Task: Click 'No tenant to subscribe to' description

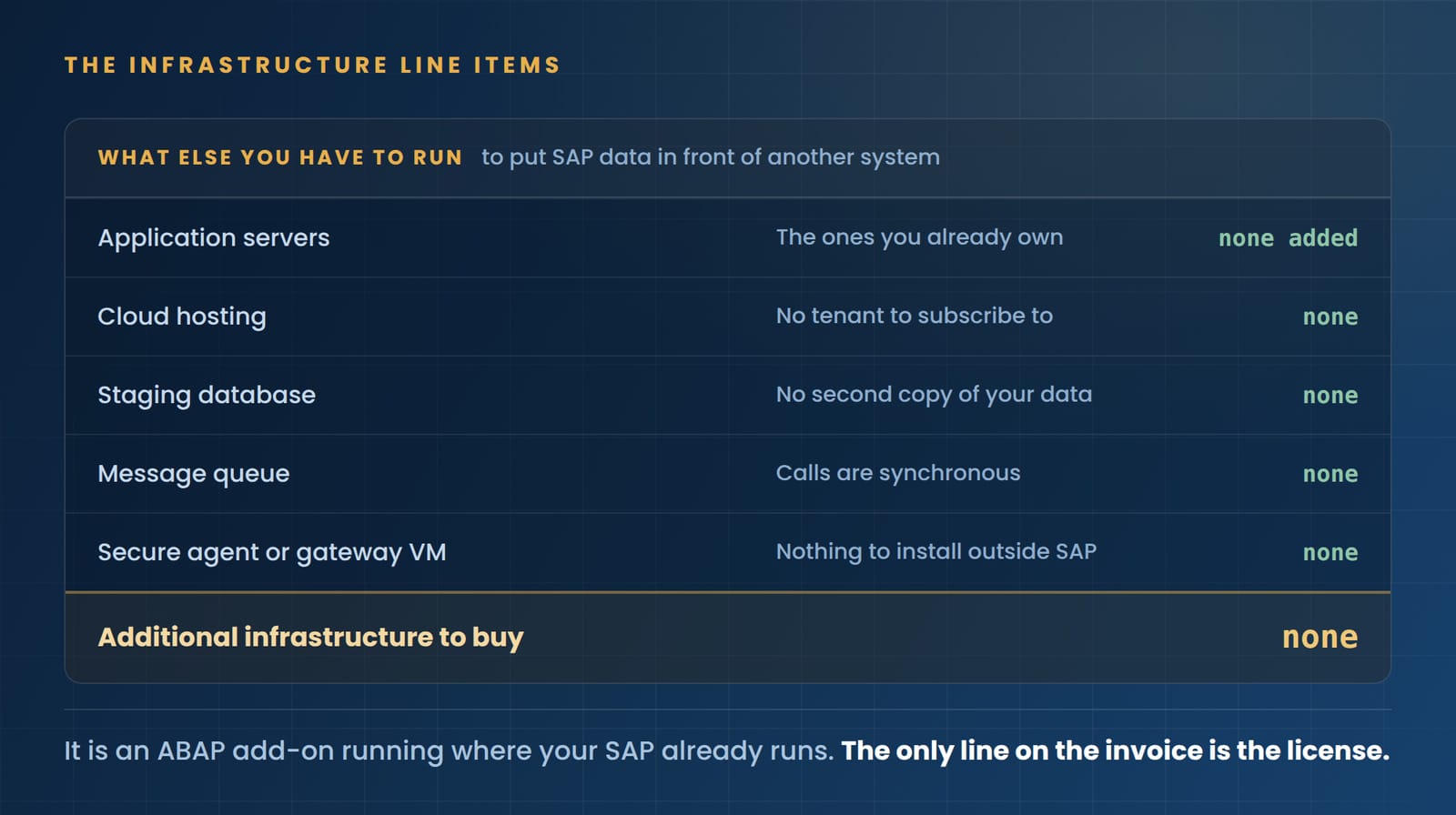Action: pos(915,316)
